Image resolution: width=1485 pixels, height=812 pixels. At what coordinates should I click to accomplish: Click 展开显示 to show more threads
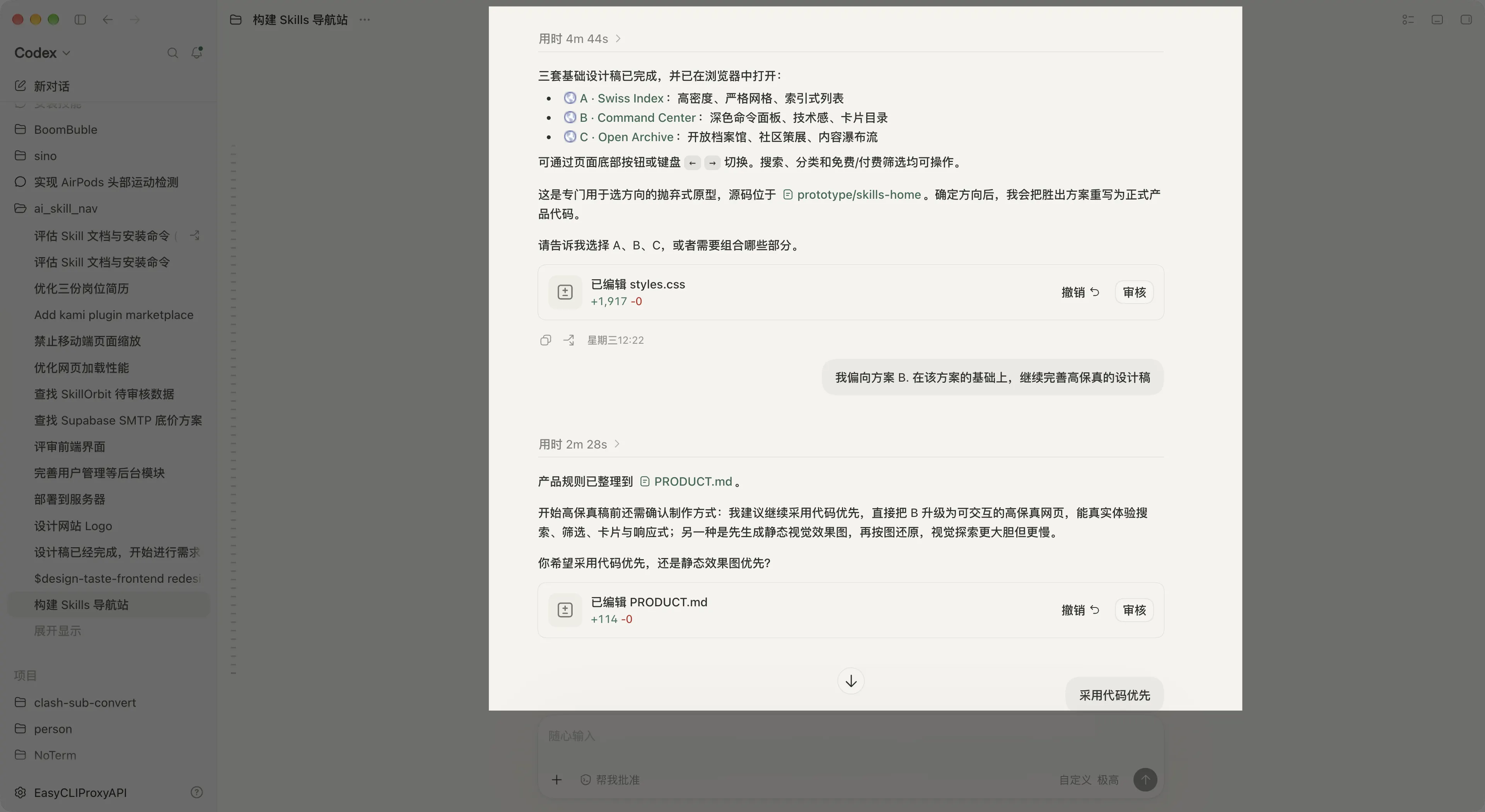(x=57, y=631)
